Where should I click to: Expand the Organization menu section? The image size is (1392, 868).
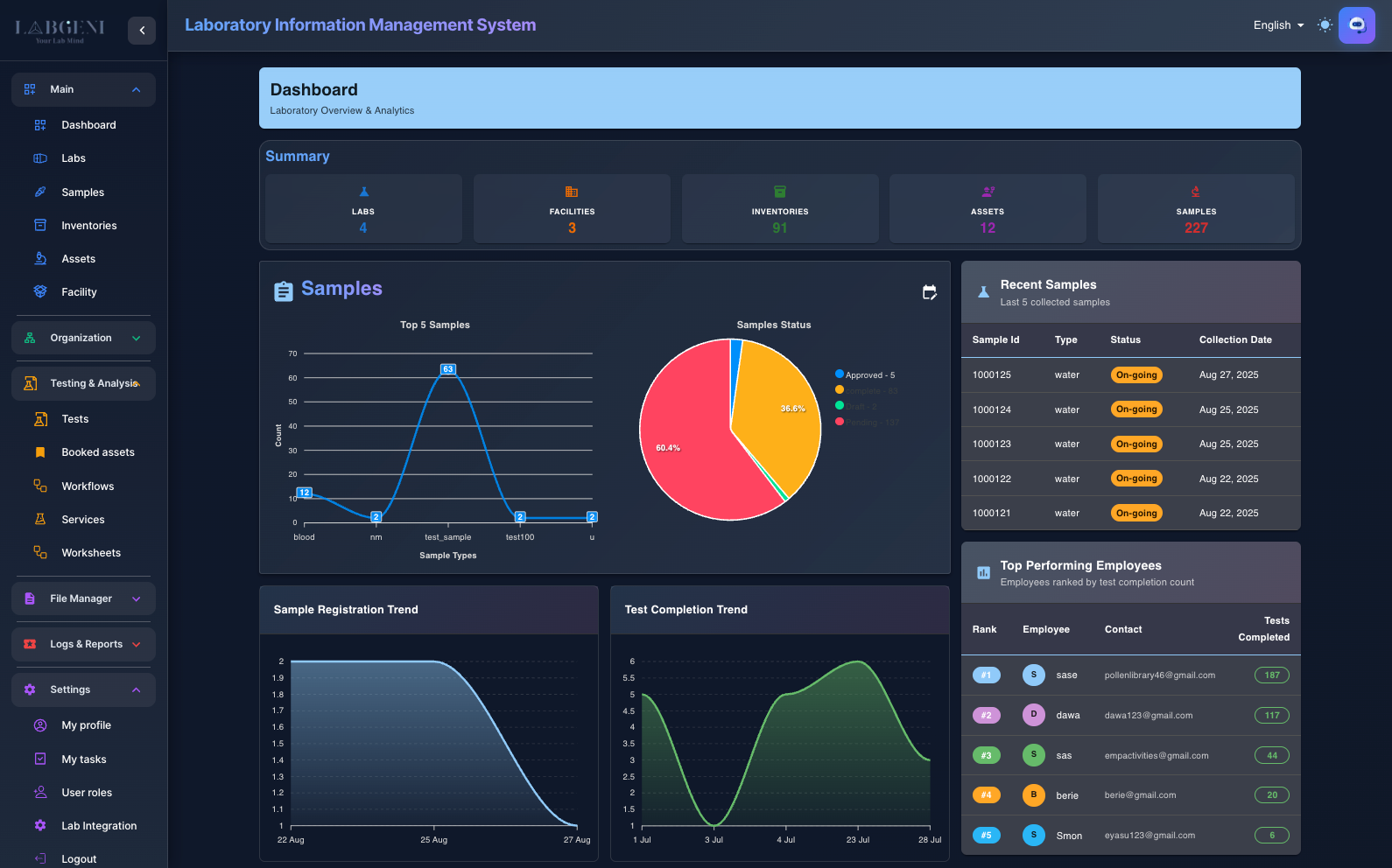(x=83, y=338)
